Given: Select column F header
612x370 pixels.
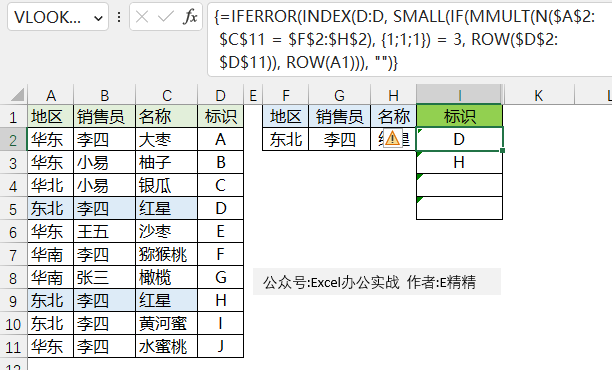Looking at the screenshot, I should 286,96.
